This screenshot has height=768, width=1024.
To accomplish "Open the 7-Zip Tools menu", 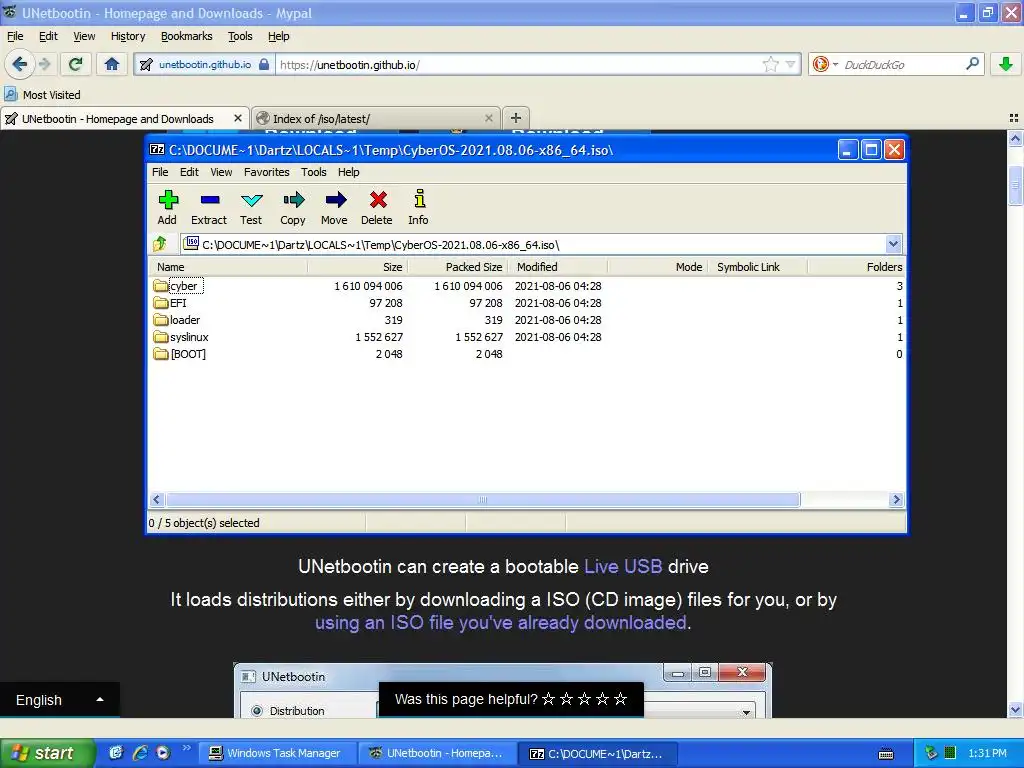I will coord(313,172).
